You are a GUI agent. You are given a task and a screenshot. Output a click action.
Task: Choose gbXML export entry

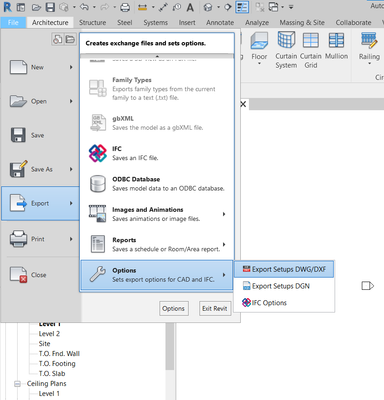157,123
